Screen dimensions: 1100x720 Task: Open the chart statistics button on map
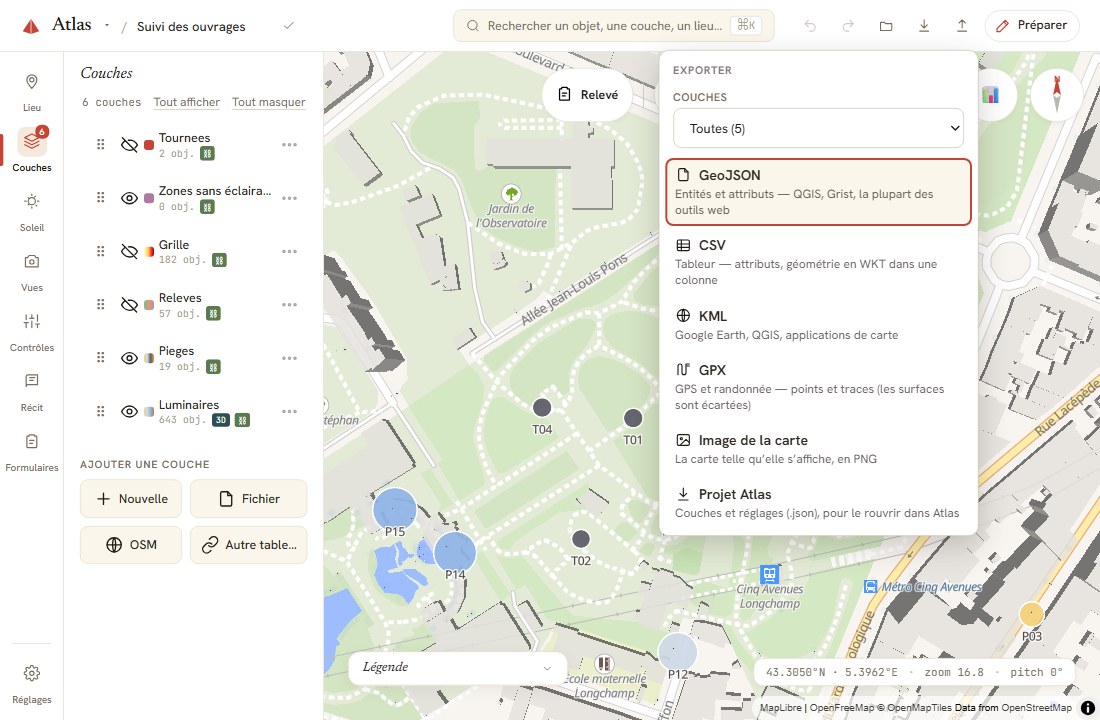[992, 95]
